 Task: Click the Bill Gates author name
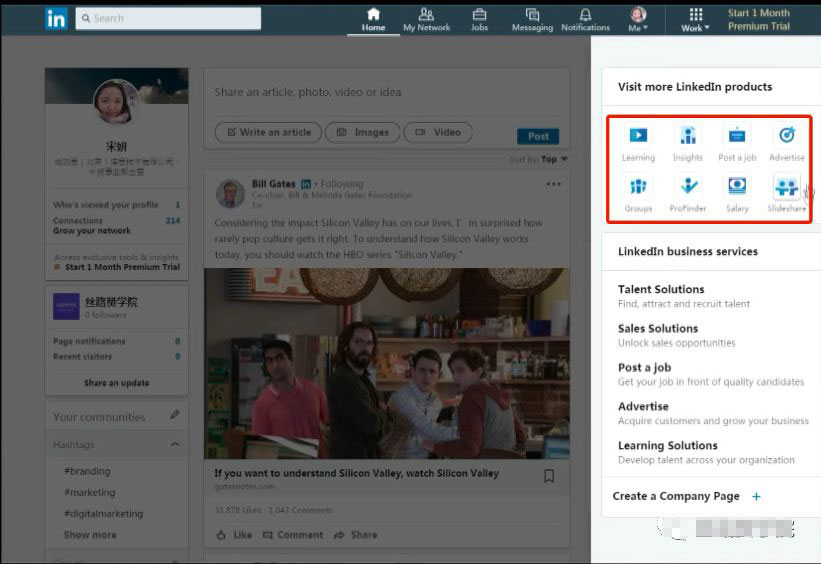[x=273, y=184]
